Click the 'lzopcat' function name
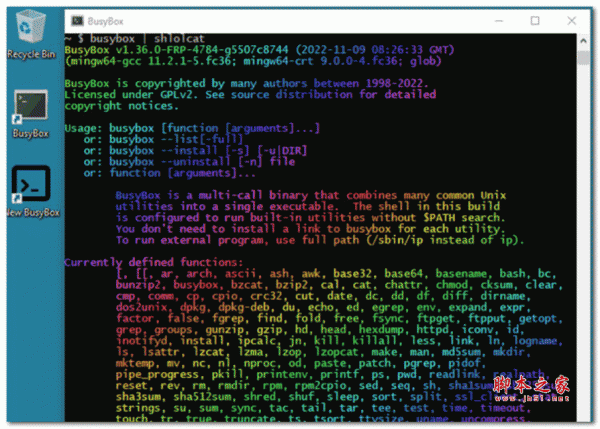This screenshot has width=600, height=429. (336, 352)
